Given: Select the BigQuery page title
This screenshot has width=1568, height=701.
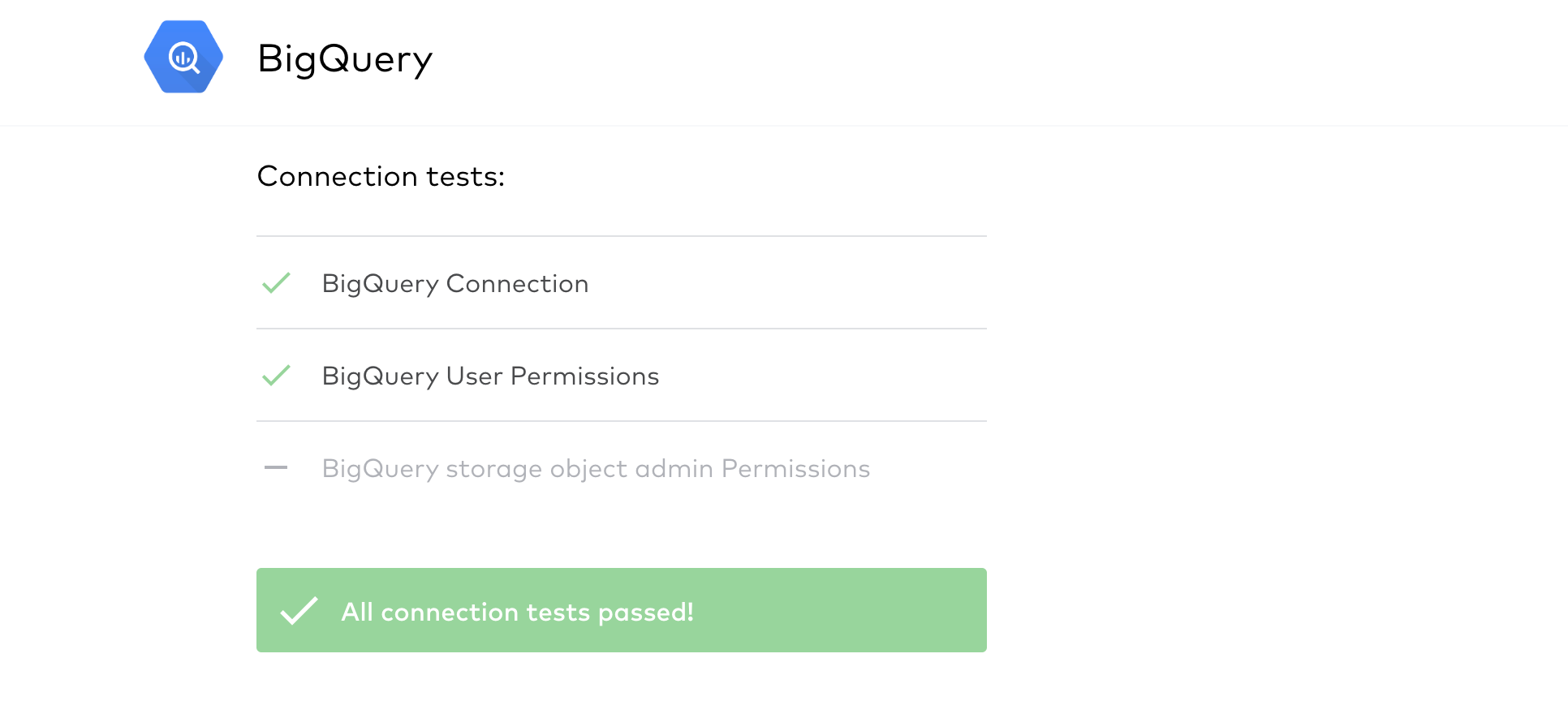Looking at the screenshot, I should [345, 59].
